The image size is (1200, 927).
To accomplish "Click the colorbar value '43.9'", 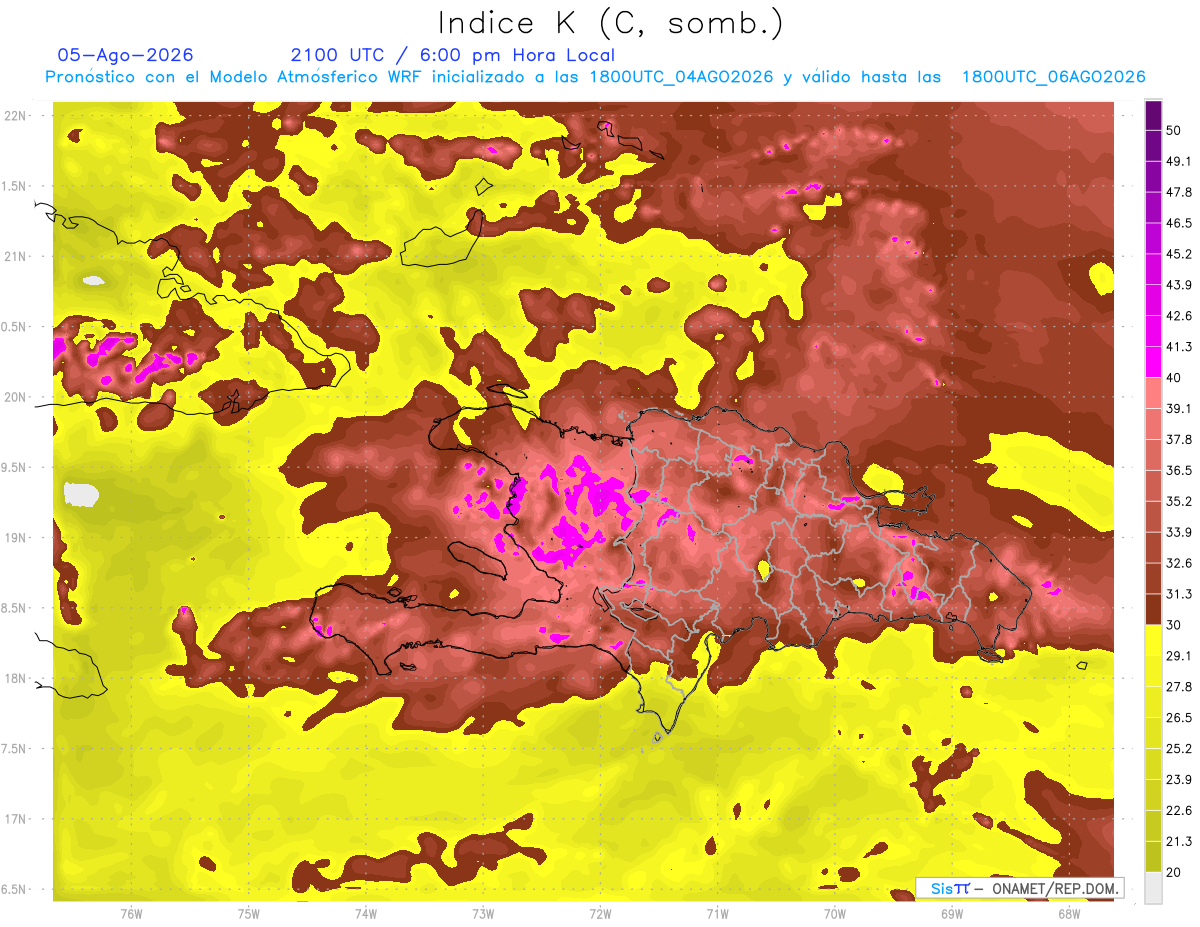I will [1179, 285].
